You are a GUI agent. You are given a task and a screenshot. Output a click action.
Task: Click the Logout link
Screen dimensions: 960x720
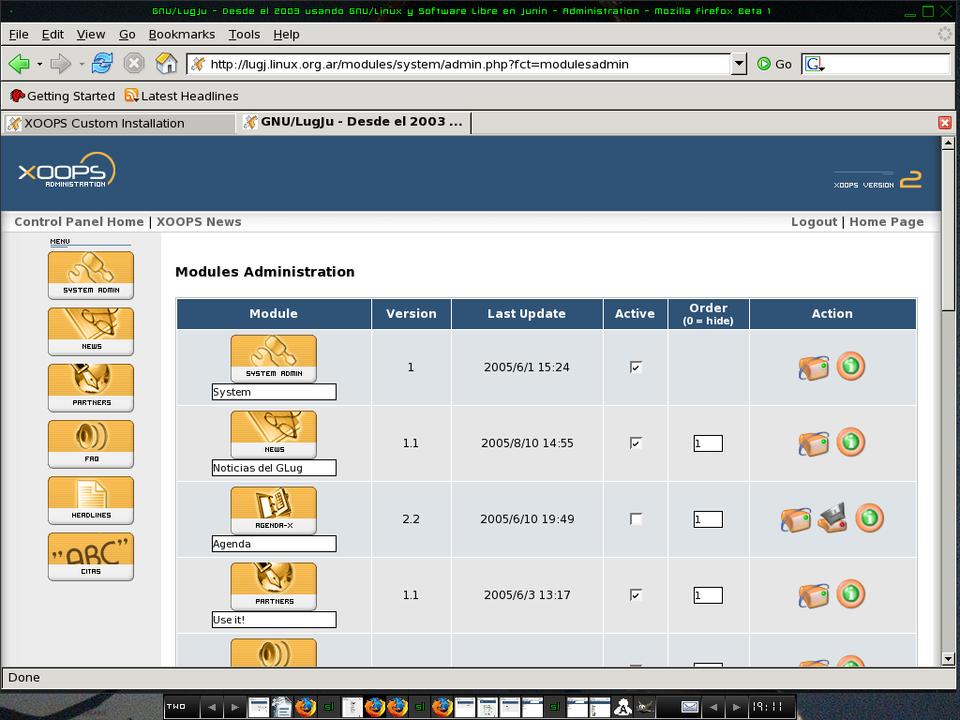pyautogui.click(x=813, y=222)
